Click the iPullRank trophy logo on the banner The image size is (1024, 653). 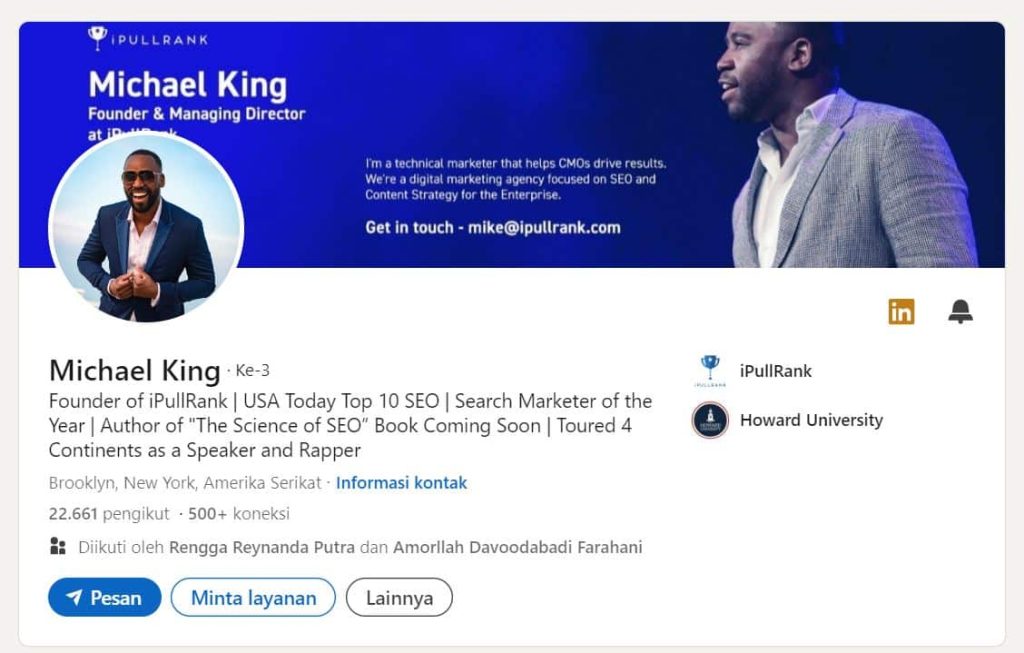click(97, 36)
